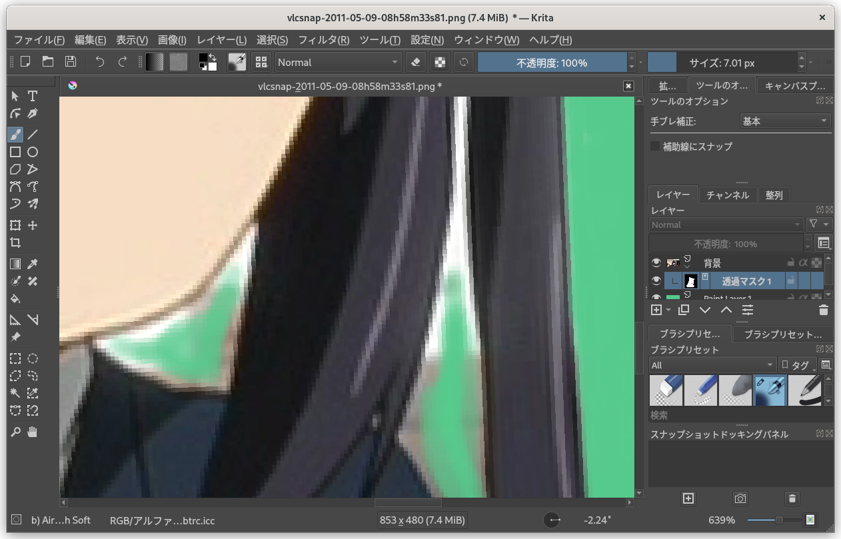Open a file from toolbar
841x539 pixels.
(48, 62)
